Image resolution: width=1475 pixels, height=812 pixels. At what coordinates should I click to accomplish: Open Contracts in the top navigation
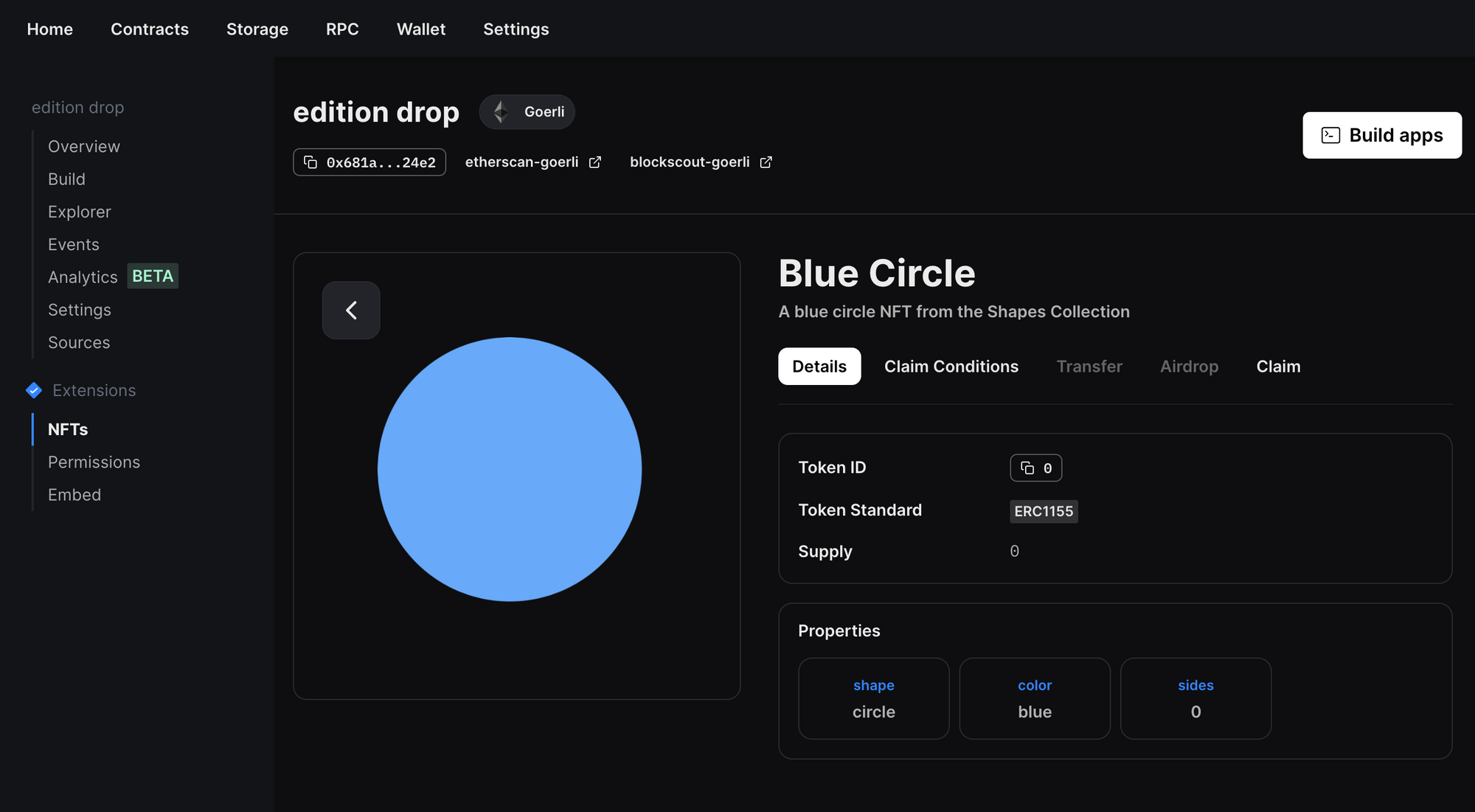pos(150,30)
